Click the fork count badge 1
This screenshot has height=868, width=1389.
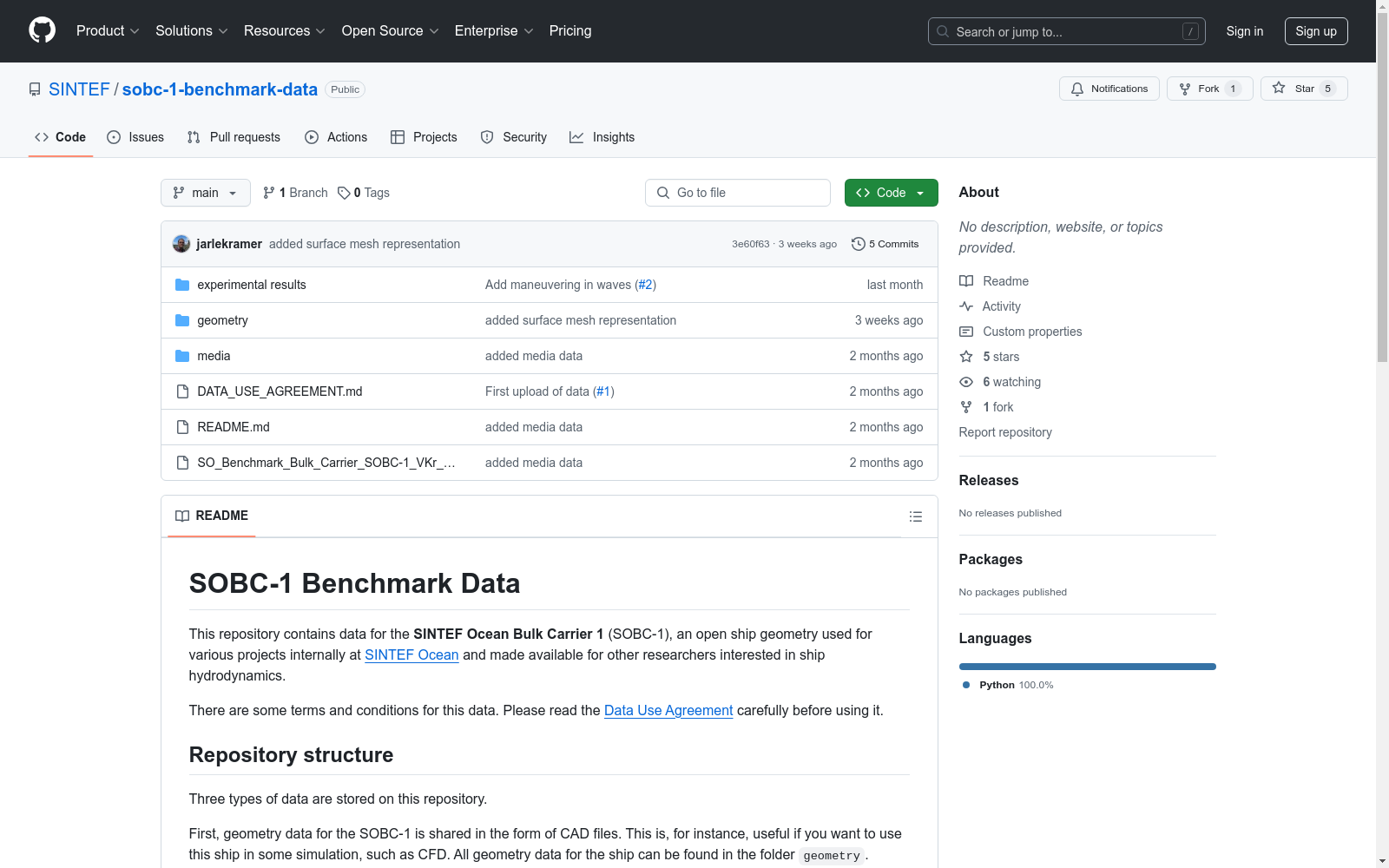(x=1233, y=89)
